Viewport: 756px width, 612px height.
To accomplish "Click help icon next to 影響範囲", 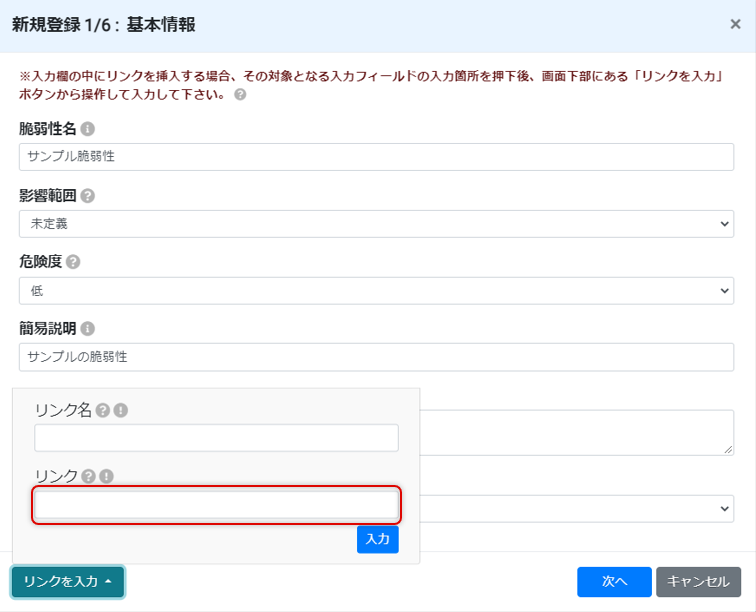I will click(x=87, y=196).
